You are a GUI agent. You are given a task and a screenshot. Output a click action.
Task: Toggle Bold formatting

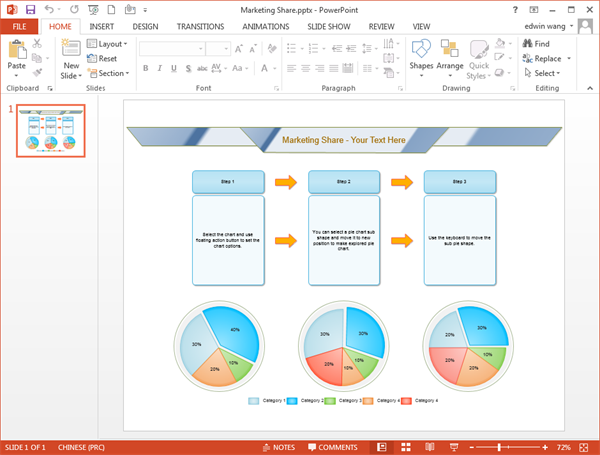[x=145, y=68]
